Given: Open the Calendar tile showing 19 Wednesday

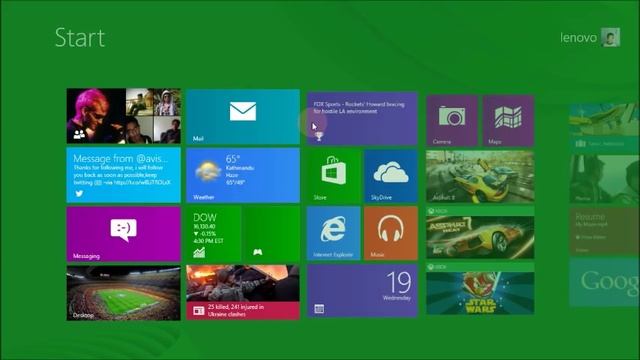Looking at the screenshot, I should pos(362,291).
